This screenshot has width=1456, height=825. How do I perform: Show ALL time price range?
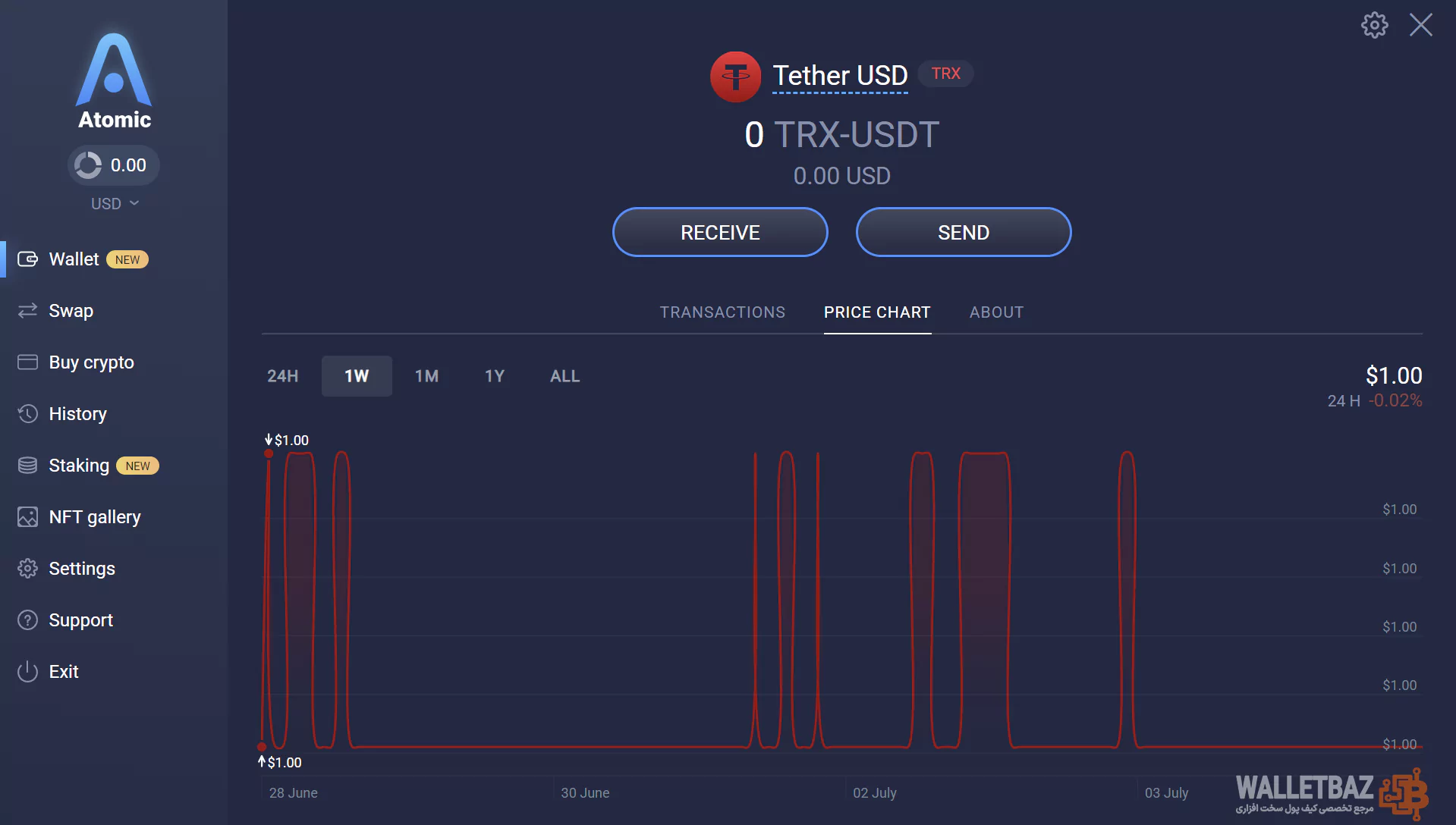click(564, 376)
